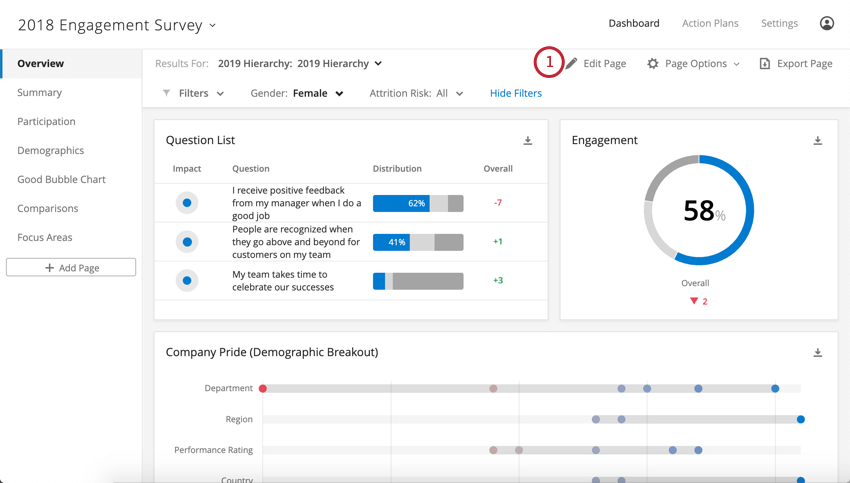Click the Impact column header

[186, 169]
